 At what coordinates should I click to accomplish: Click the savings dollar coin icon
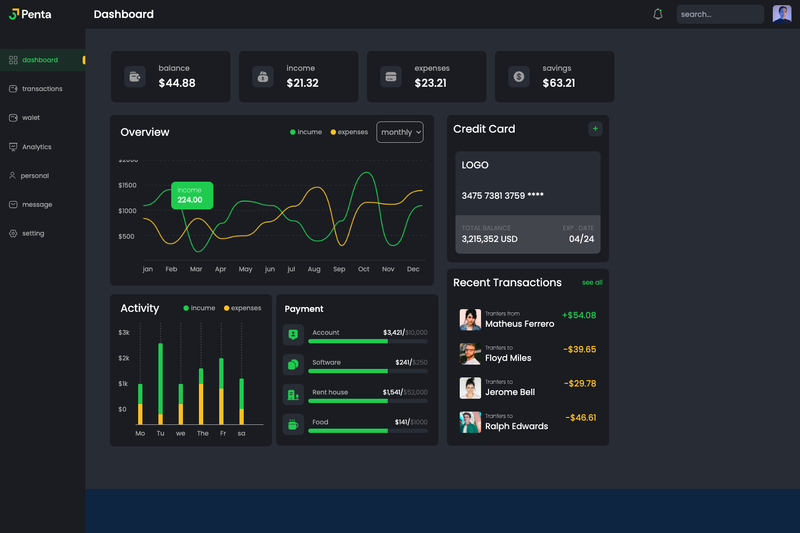pos(519,77)
